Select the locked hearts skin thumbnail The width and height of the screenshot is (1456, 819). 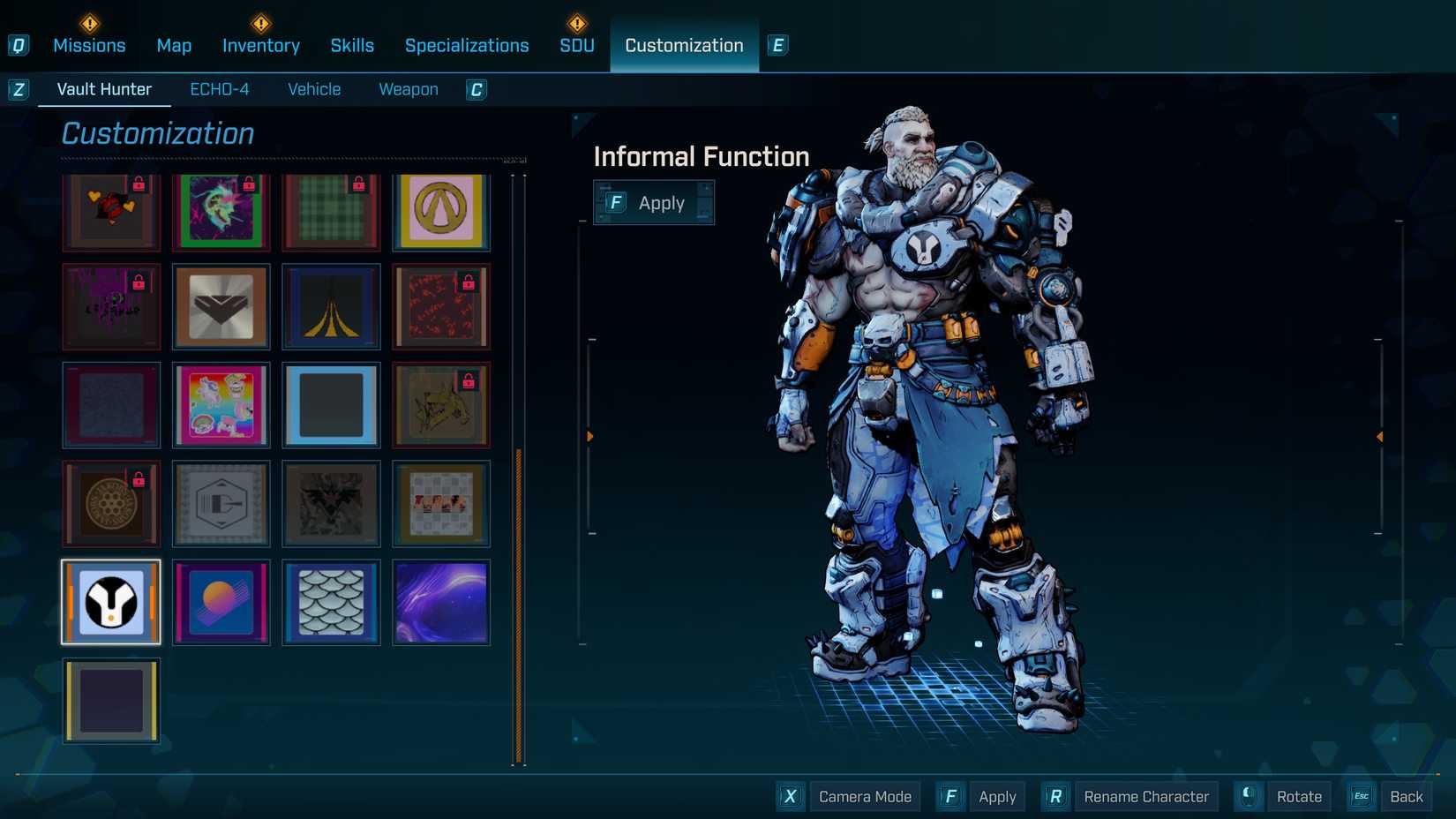111,212
